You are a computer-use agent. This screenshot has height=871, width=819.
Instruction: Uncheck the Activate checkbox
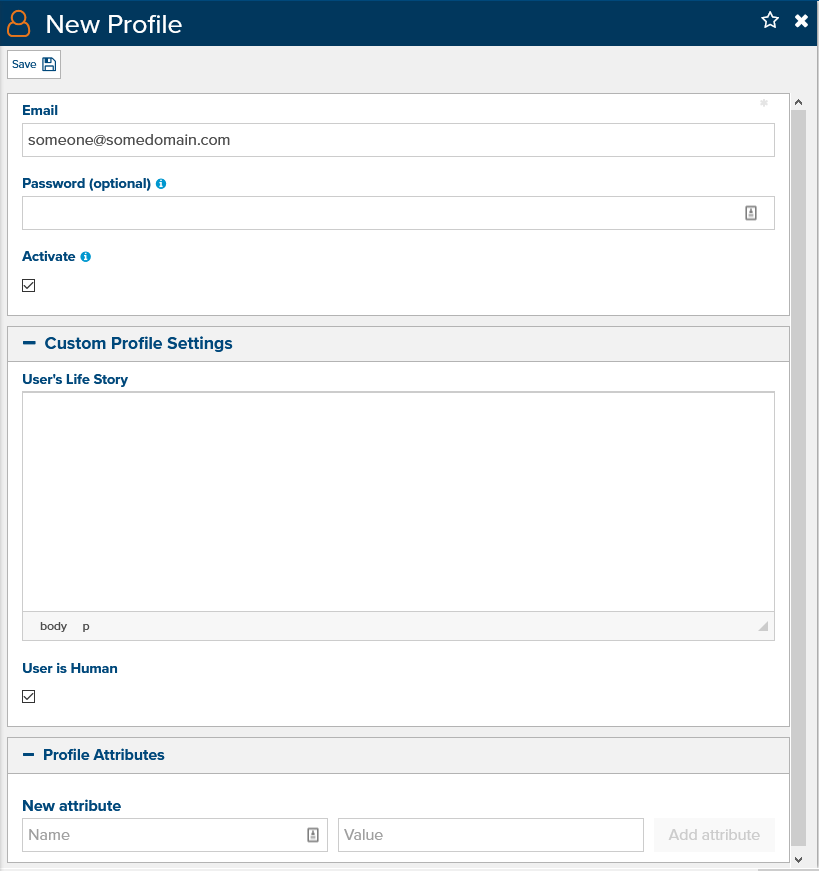28,286
